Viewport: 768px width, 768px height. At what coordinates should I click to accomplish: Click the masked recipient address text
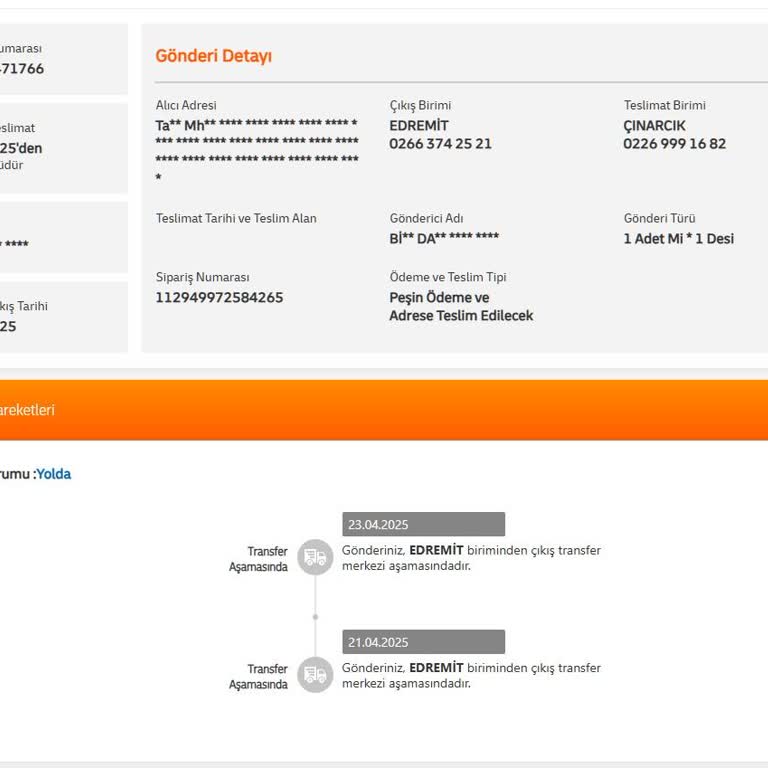[257, 150]
